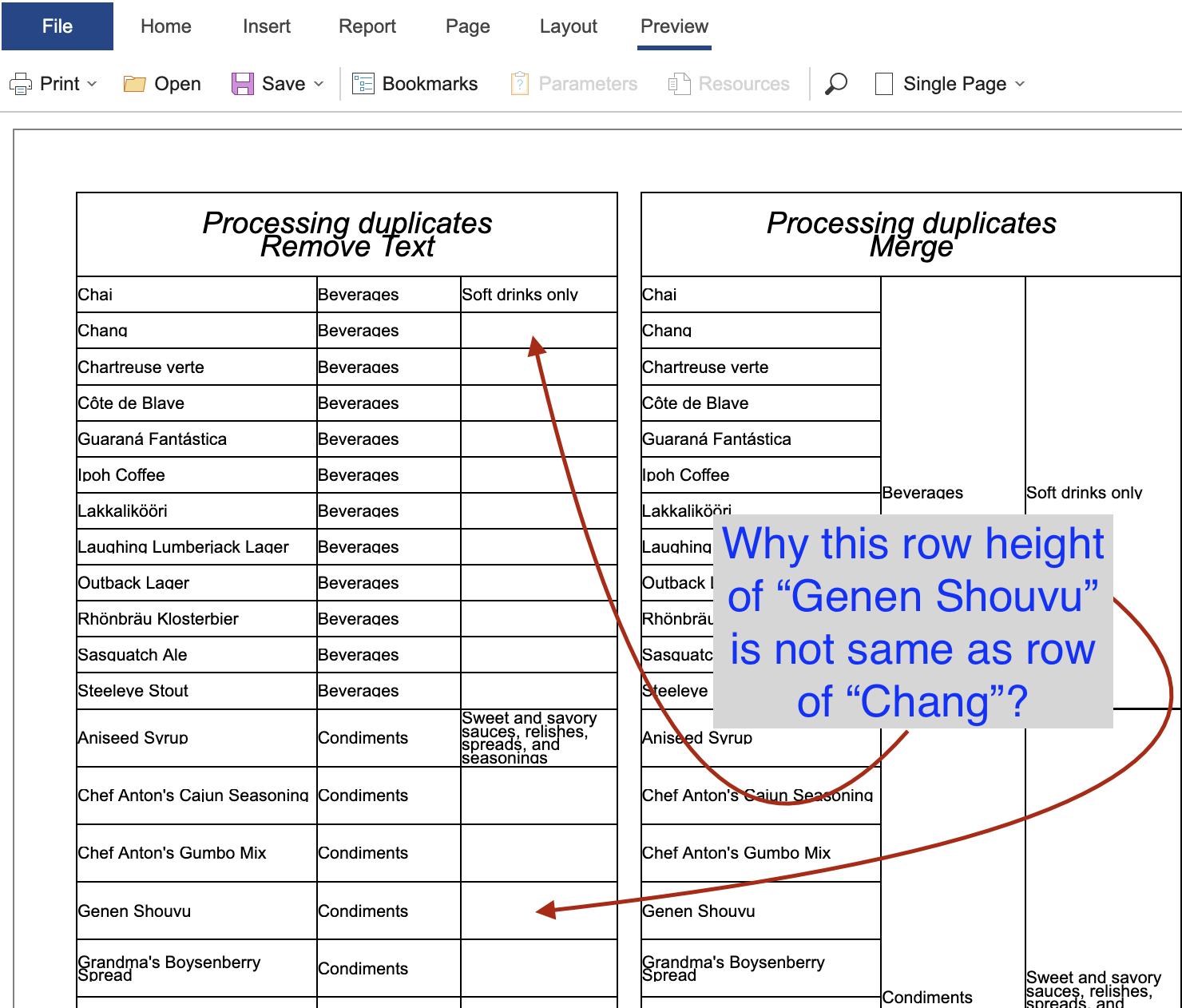Click the Bookmarks panel icon
1182x1008 pixels.
(x=363, y=84)
